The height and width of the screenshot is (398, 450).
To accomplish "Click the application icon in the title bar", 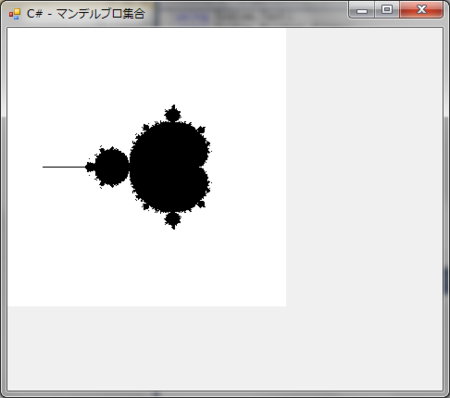I will tap(14, 14).
